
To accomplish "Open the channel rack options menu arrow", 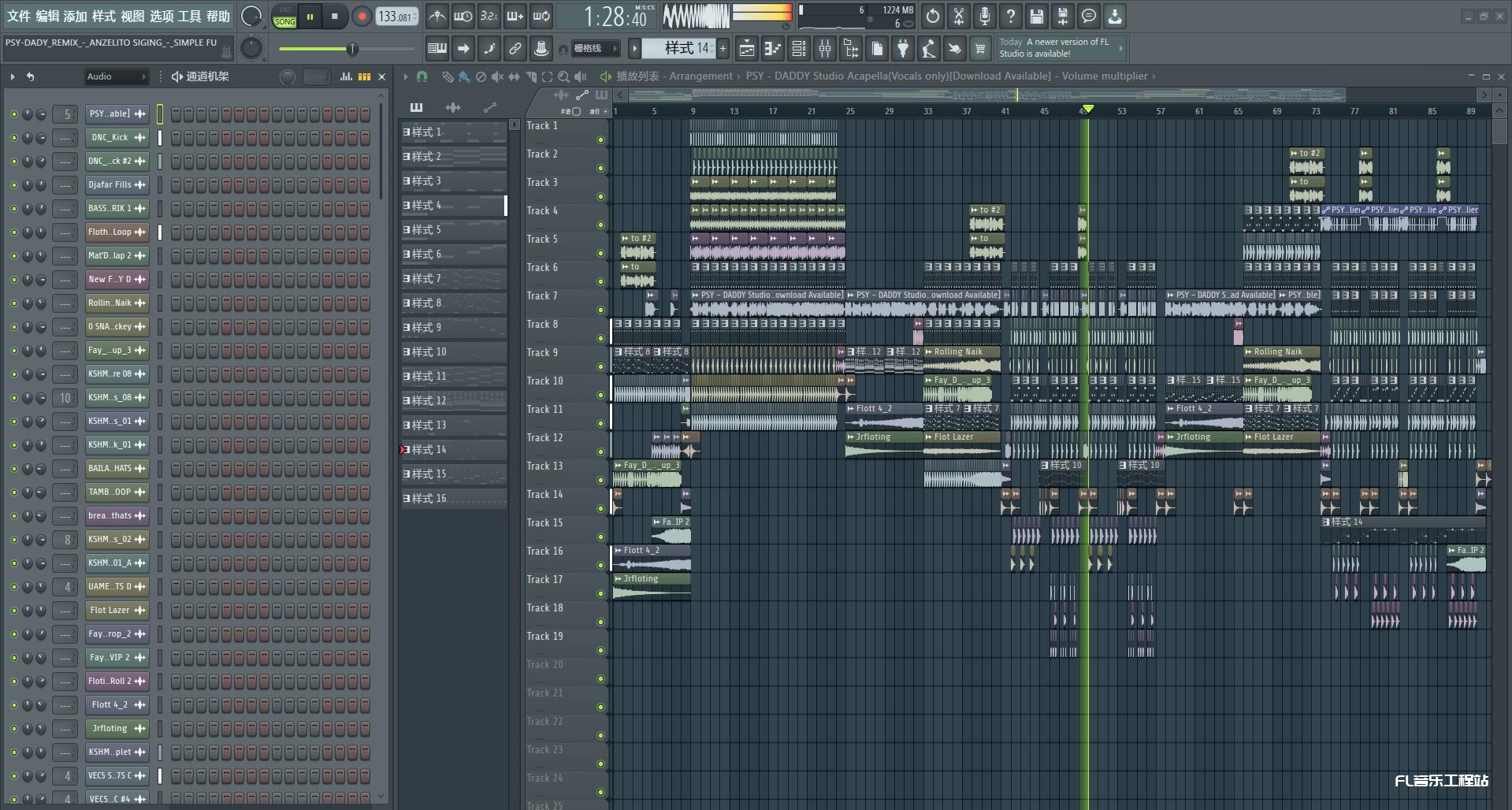I will click(x=13, y=76).
